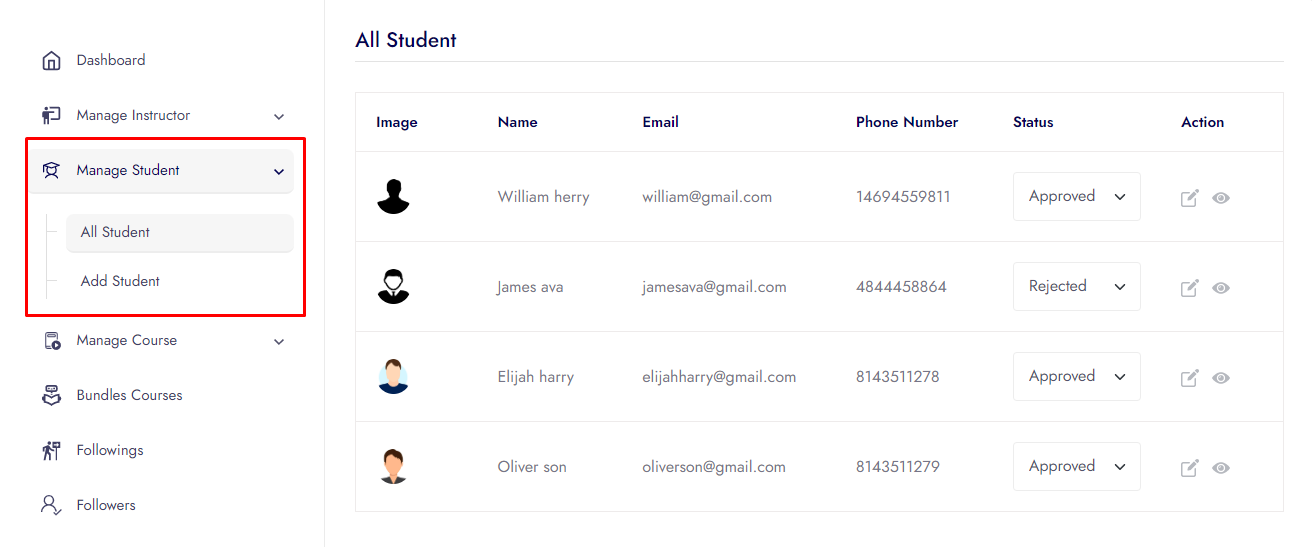1312x547 pixels.
Task: View Oliver son's details eye icon
Action: 1221,468
